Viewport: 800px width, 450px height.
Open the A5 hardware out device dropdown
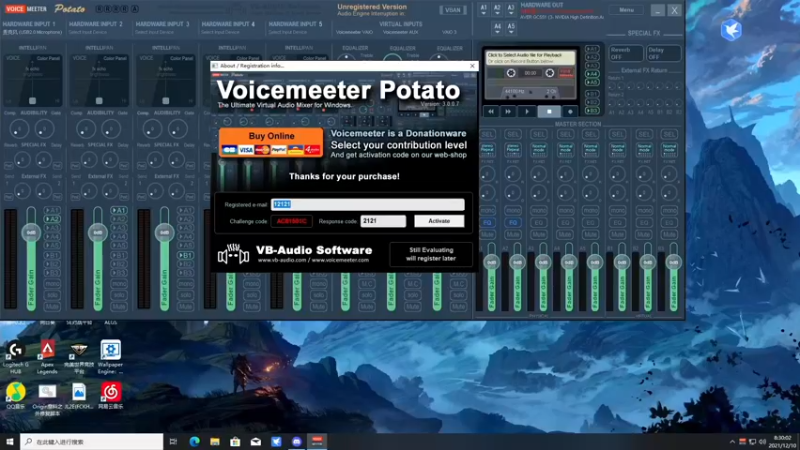[x=511, y=28]
